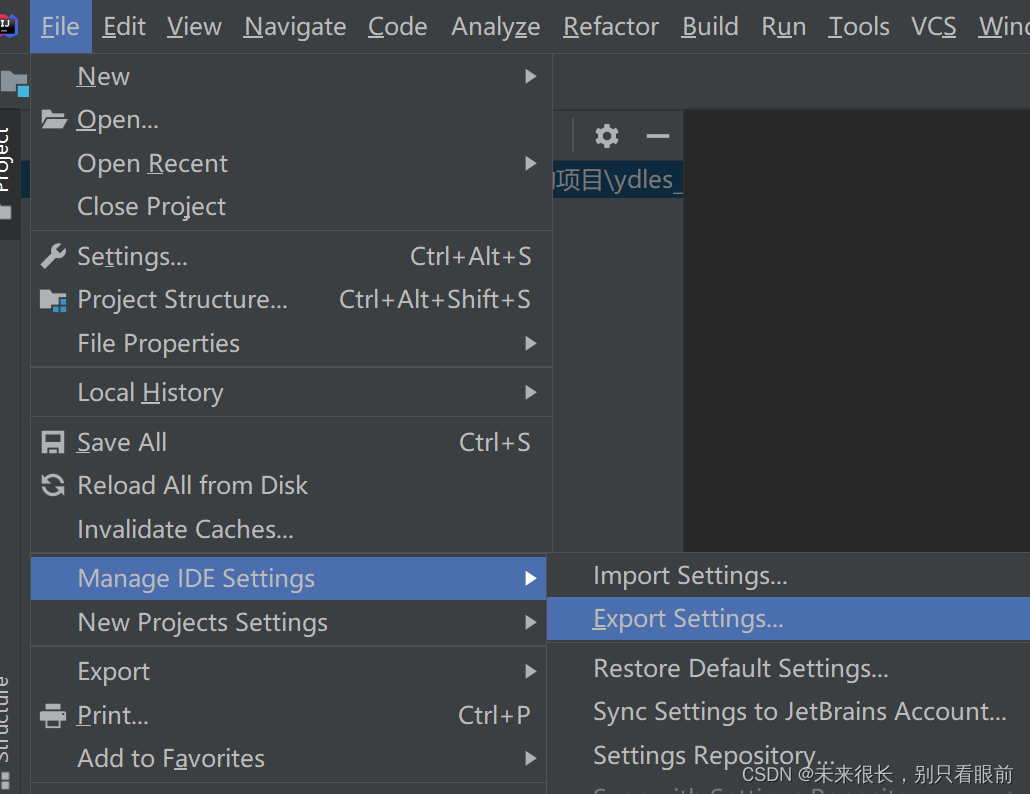This screenshot has height=794, width=1030.
Task: Select Print... menu entry
Action: pyautogui.click(x=288, y=715)
